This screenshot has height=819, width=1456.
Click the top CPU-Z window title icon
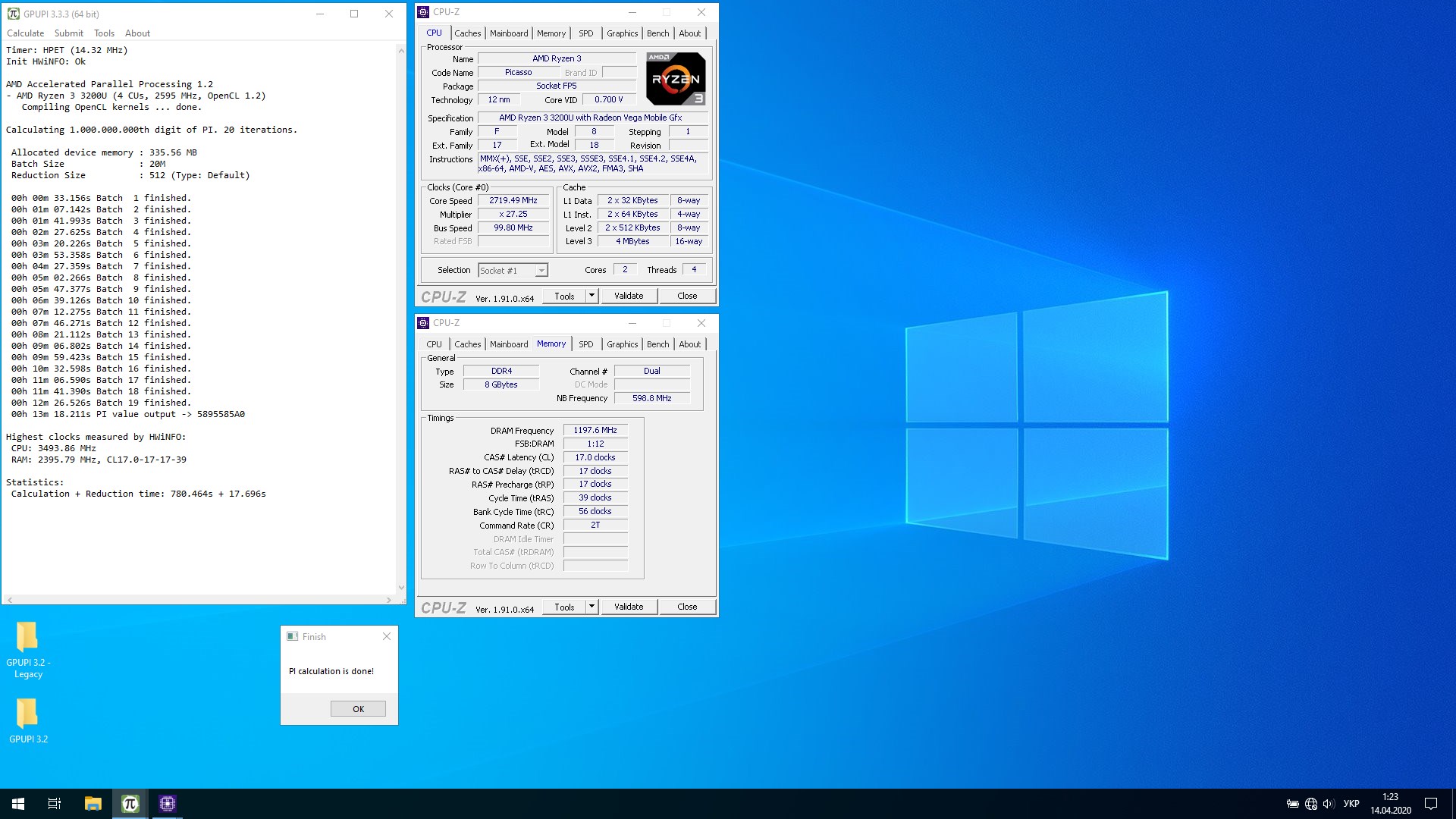(x=424, y=12)
